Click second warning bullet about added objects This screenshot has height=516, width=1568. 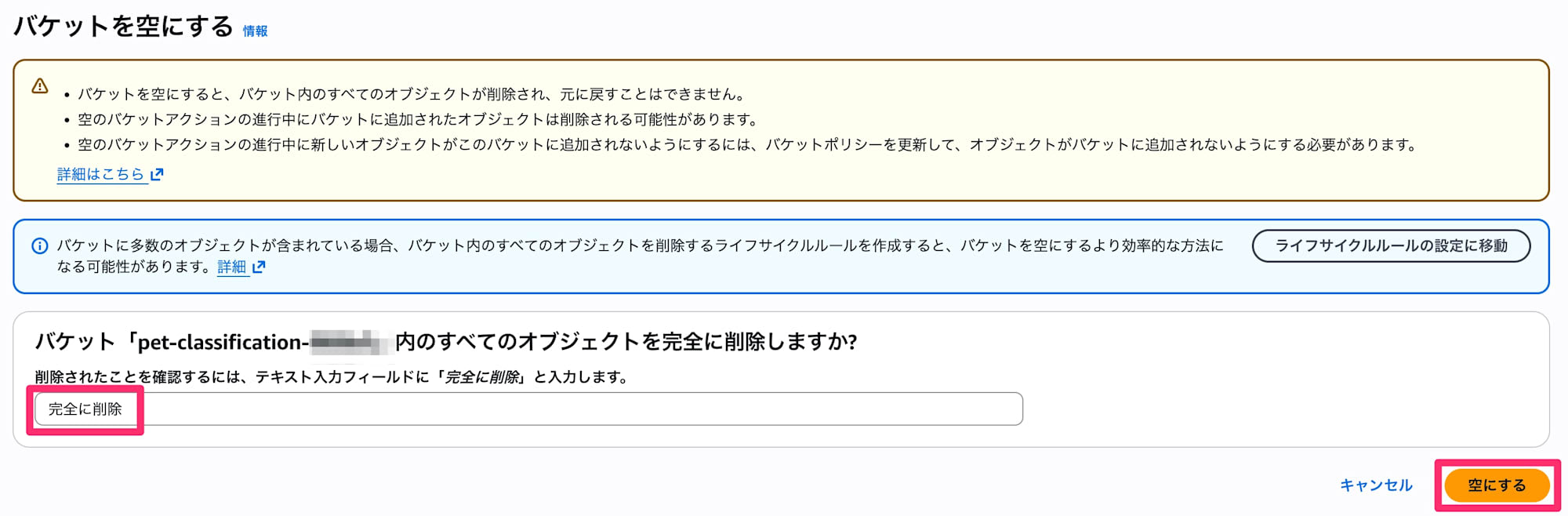418,120
